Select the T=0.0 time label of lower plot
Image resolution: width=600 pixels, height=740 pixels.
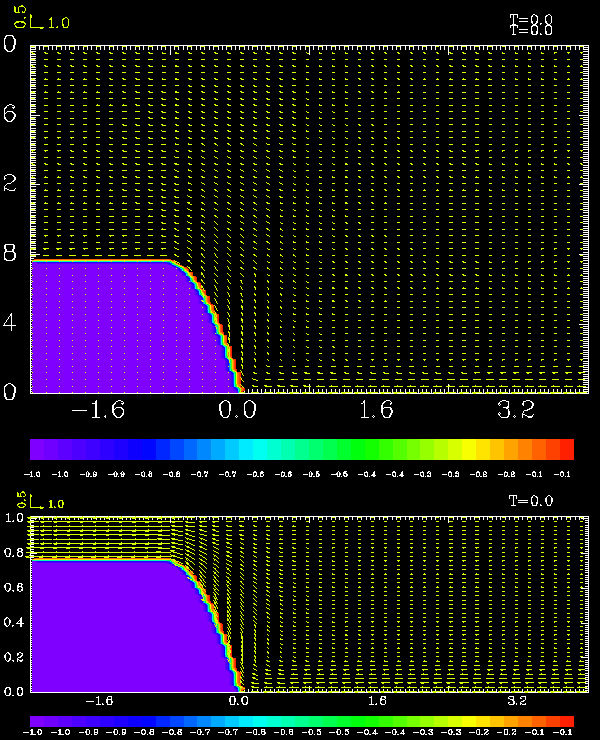(x=530, y=501)
